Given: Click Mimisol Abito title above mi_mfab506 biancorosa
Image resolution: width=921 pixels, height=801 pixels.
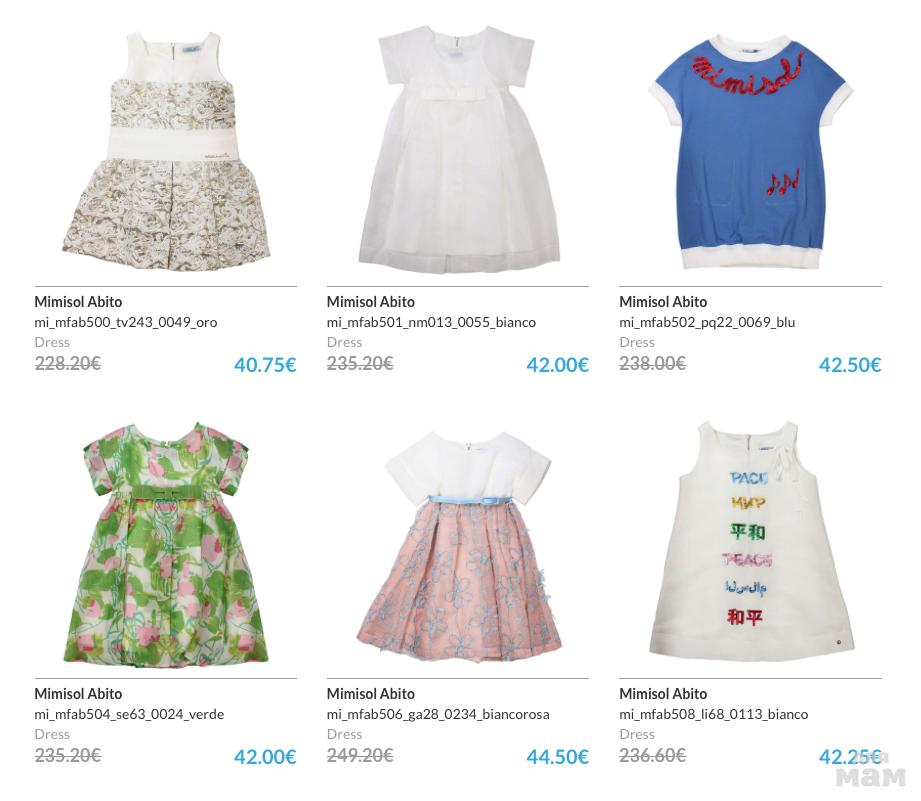Looking at the screenshot, I should coord(371,694).
